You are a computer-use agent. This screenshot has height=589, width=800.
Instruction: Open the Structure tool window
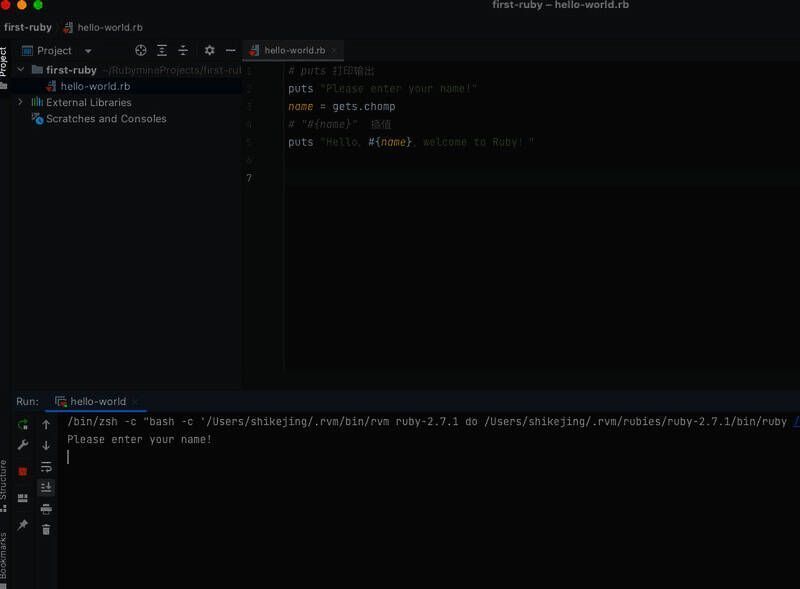4,484
